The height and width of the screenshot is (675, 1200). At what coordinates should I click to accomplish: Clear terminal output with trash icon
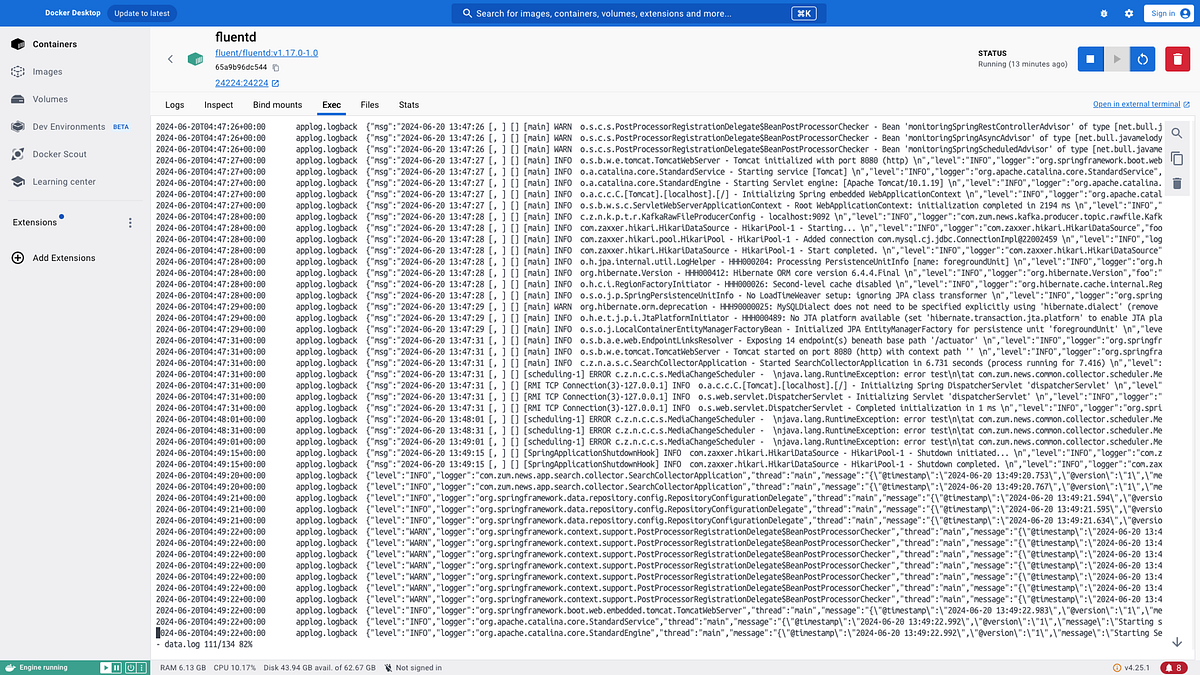coord(1177,182)
